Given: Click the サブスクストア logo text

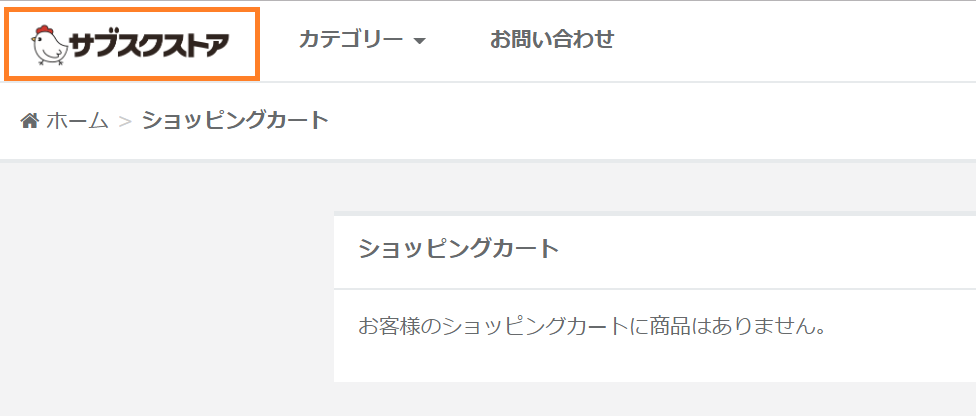Looking at the screenshot, I should [150, 45].
